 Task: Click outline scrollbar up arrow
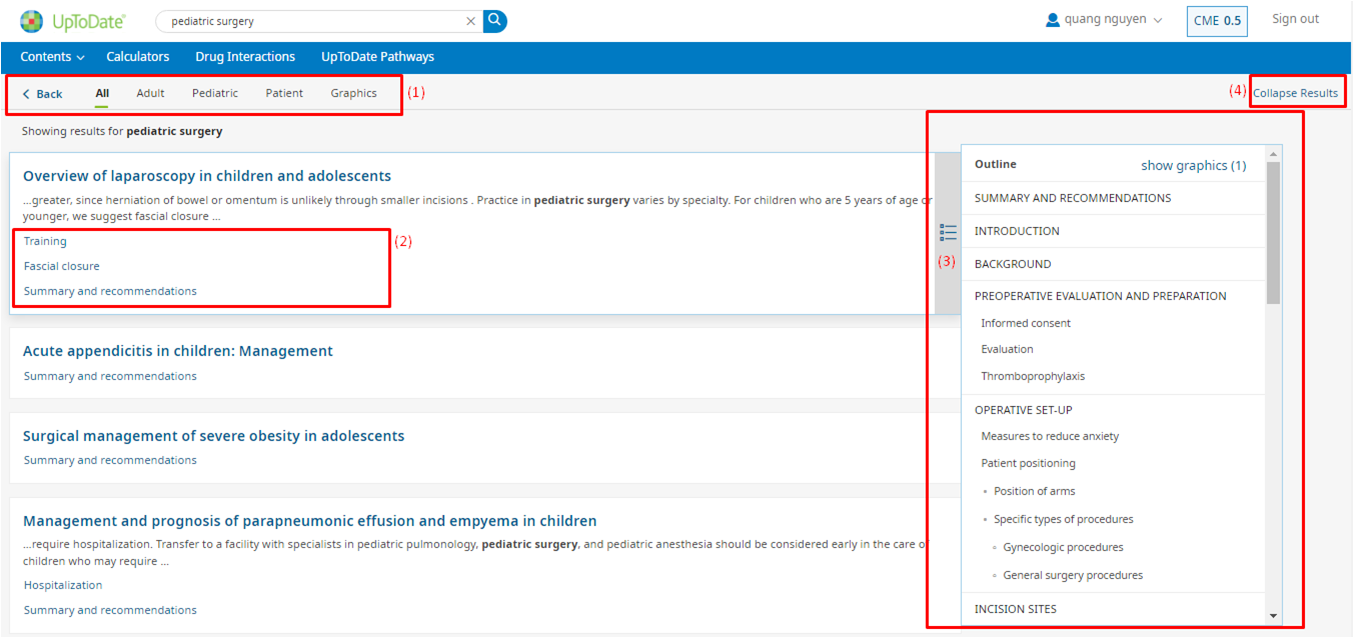coord(1273,154)
